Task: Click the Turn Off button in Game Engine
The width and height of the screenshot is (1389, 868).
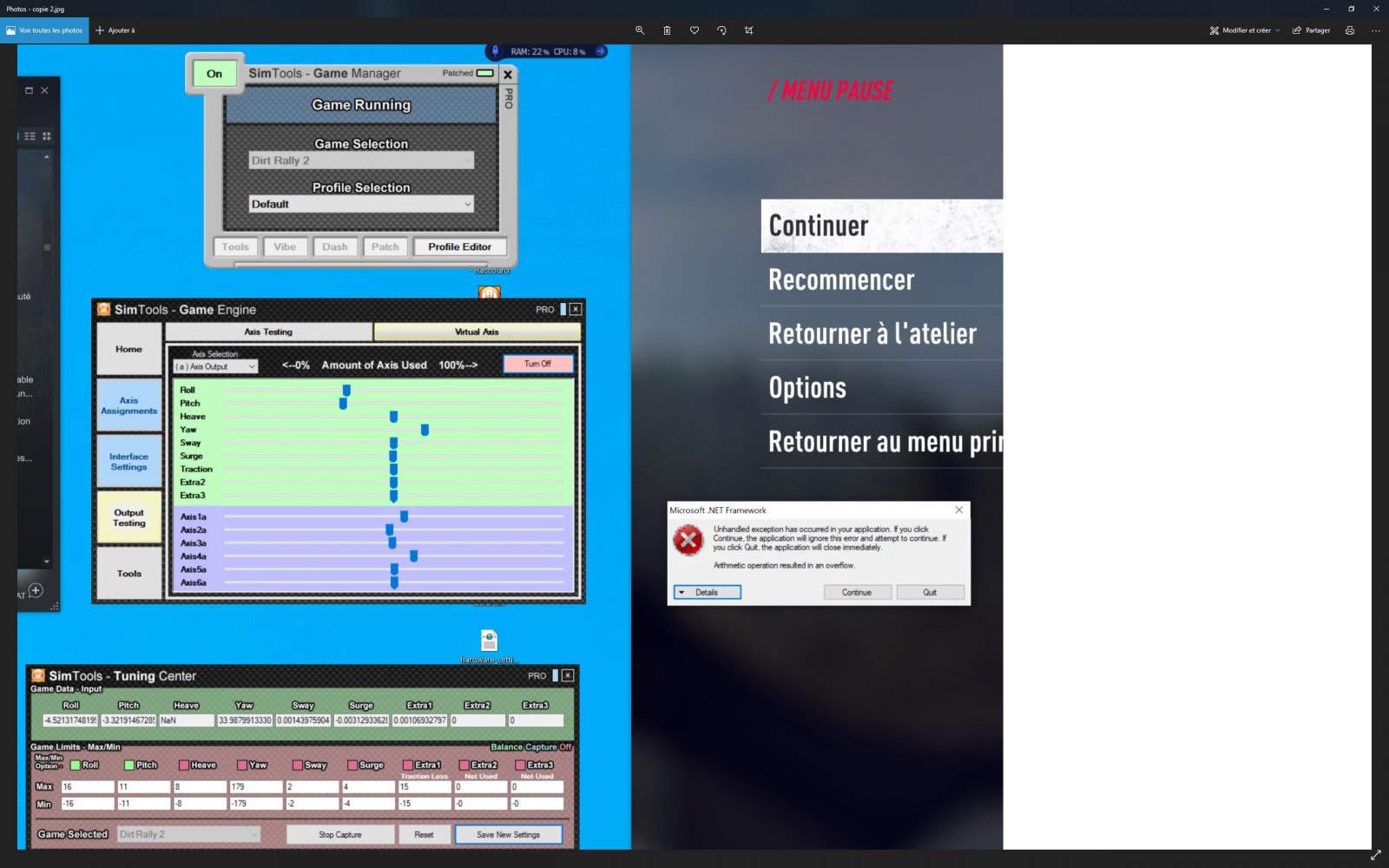Action: pyautogui.click(x=538, y=364)
